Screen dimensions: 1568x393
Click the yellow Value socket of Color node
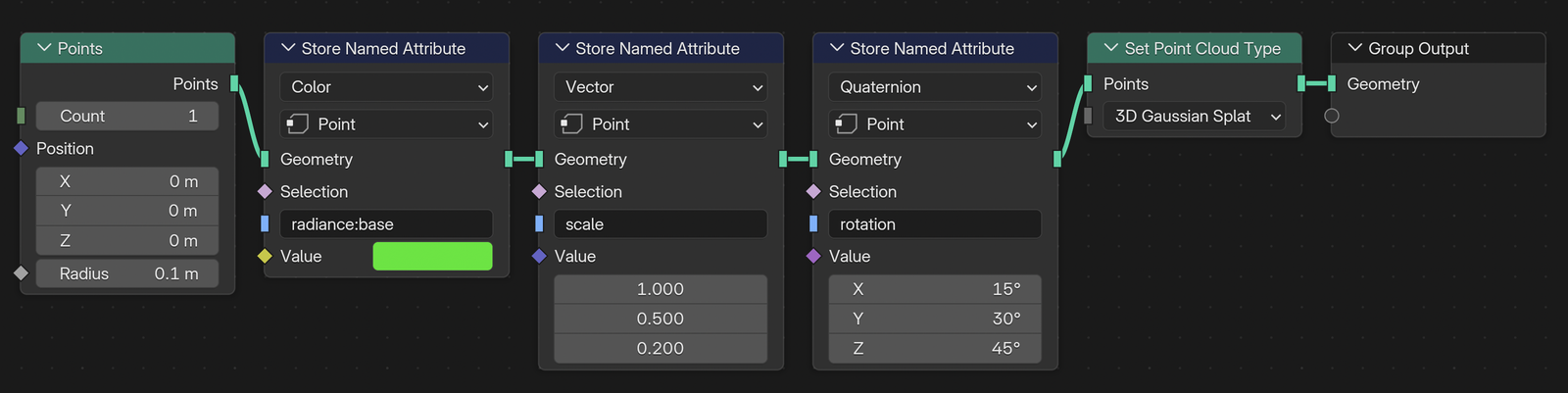[265, 257]
